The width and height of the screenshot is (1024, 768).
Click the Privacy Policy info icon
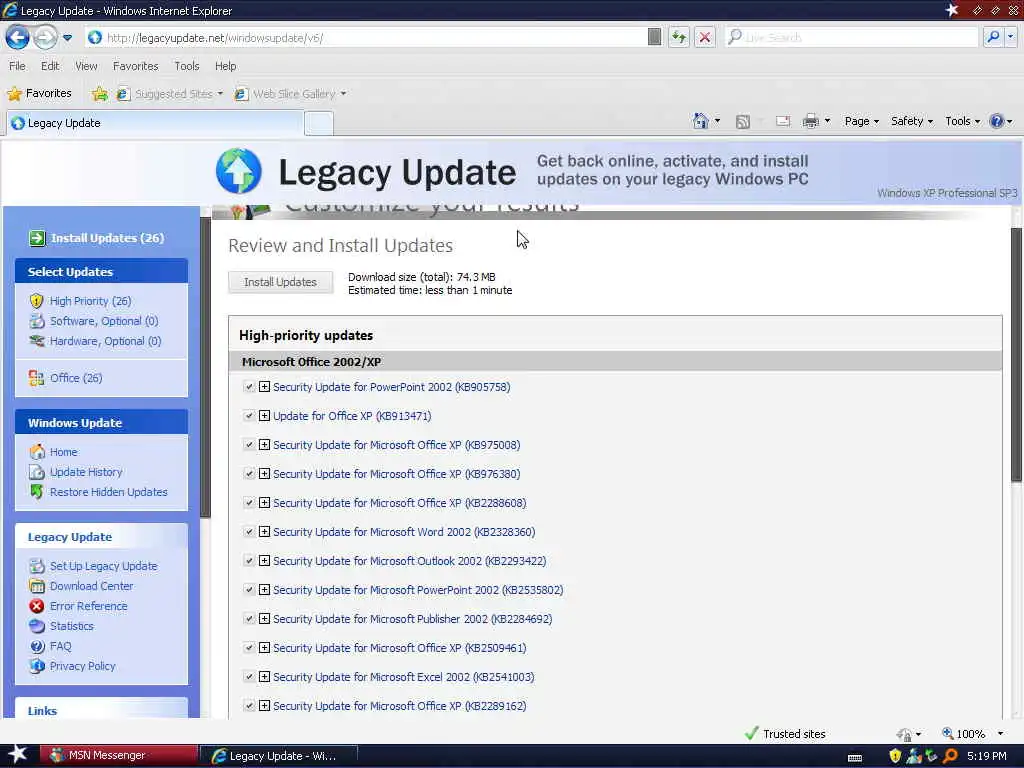tap(37, 666)
